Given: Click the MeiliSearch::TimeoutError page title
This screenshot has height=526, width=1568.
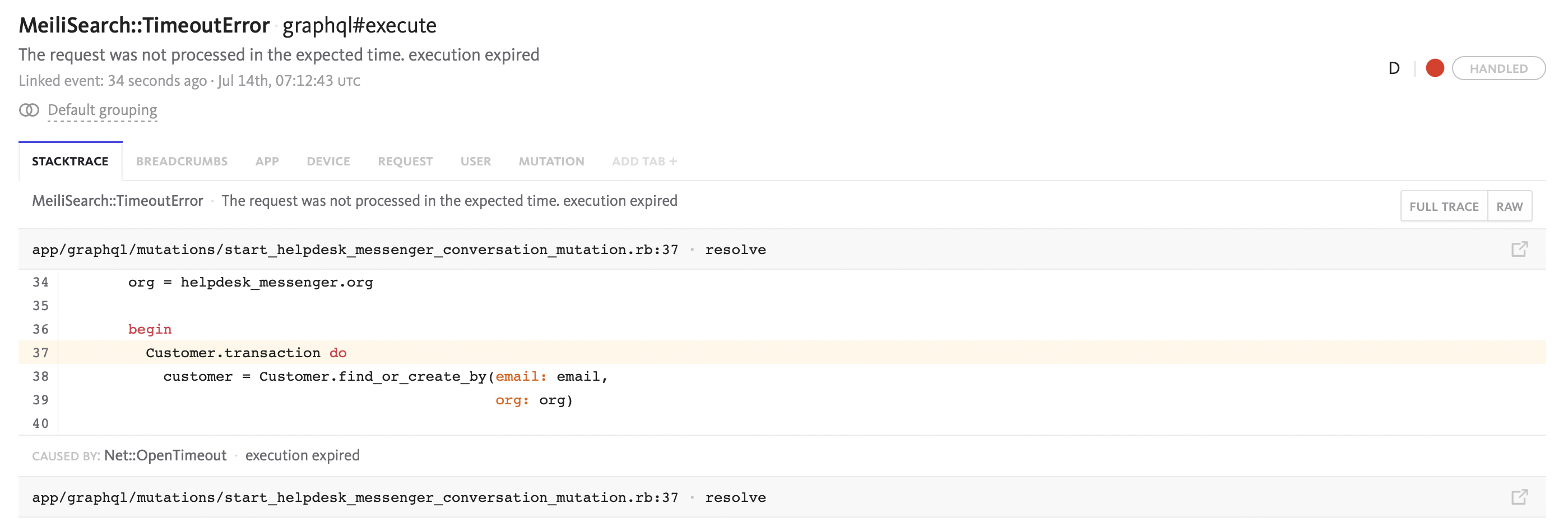Looking at the screenshot, I should pos(144,25).
